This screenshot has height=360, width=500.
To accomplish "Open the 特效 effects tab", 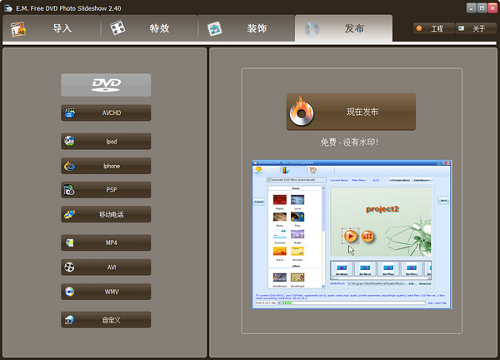I will point(149,28).
